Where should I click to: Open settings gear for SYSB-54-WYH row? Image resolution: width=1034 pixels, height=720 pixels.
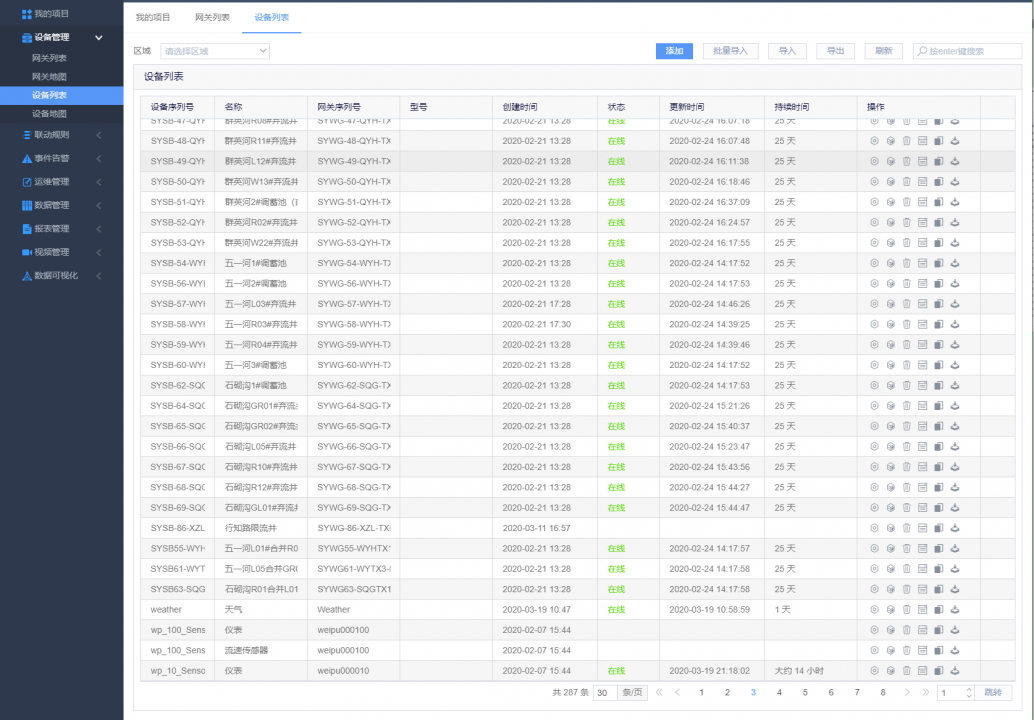tap(874, 263)
